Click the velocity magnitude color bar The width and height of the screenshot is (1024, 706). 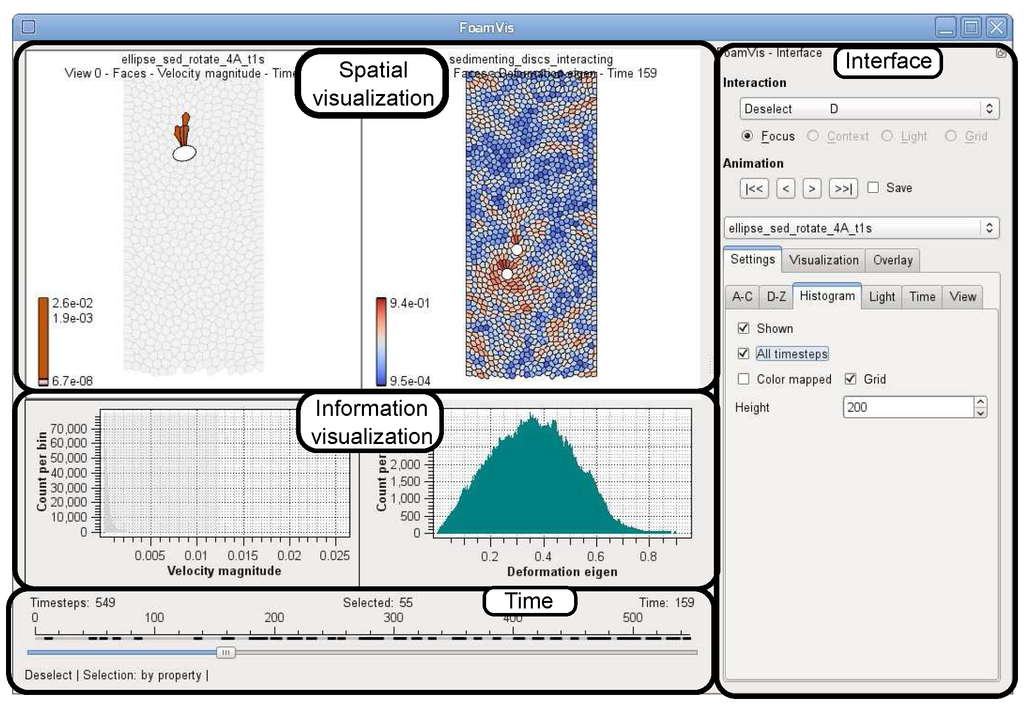[43, 342]
